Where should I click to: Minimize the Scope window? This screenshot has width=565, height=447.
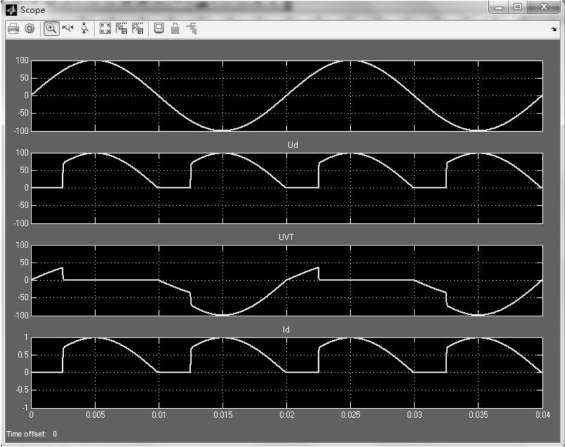pyautogui.click(x=499, y=7)
